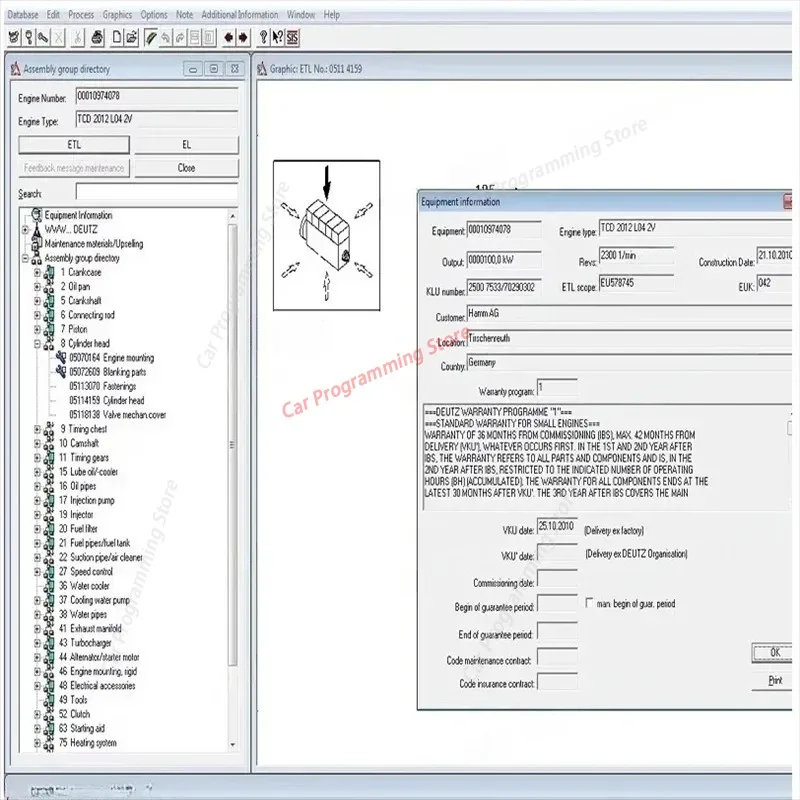Click the first toolbar icon beside the key icon
The width and height of the screenshot is (800, 800).
point(14,37)
